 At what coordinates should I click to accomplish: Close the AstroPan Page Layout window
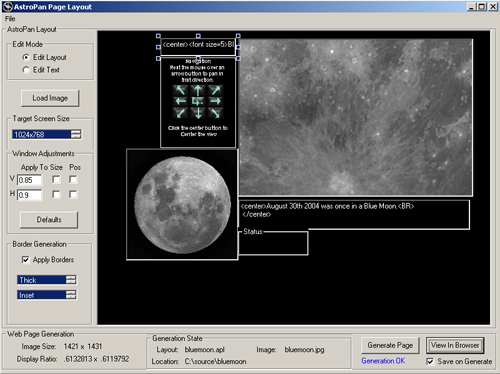[493, 7]
